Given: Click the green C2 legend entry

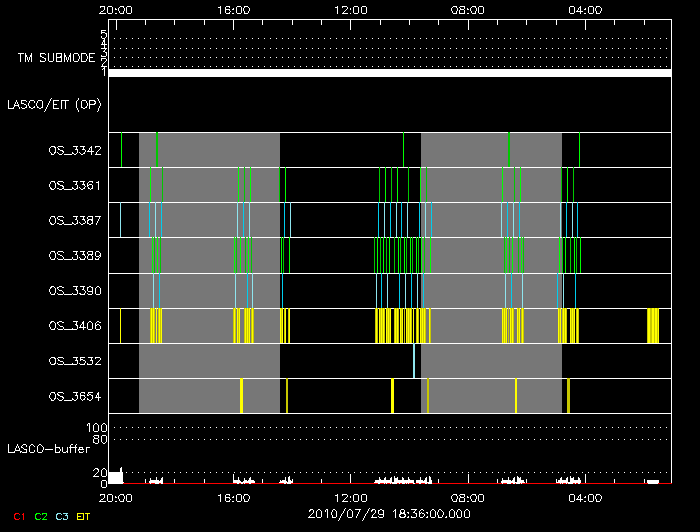Looking at the screenshot, I should [41, 516].
